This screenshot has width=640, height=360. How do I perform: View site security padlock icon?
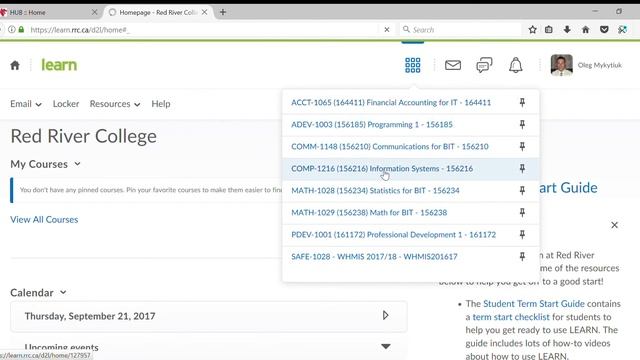coord(22,29)
